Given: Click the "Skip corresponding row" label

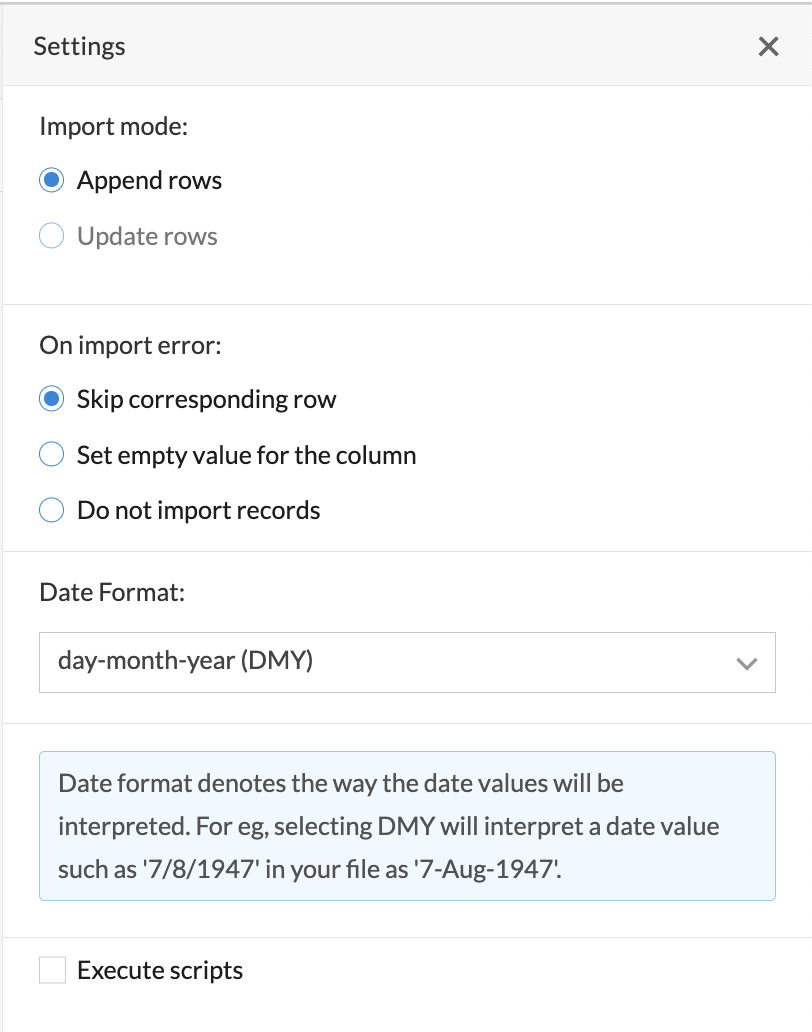Looking at the screenshot, I should pos(206,400).
